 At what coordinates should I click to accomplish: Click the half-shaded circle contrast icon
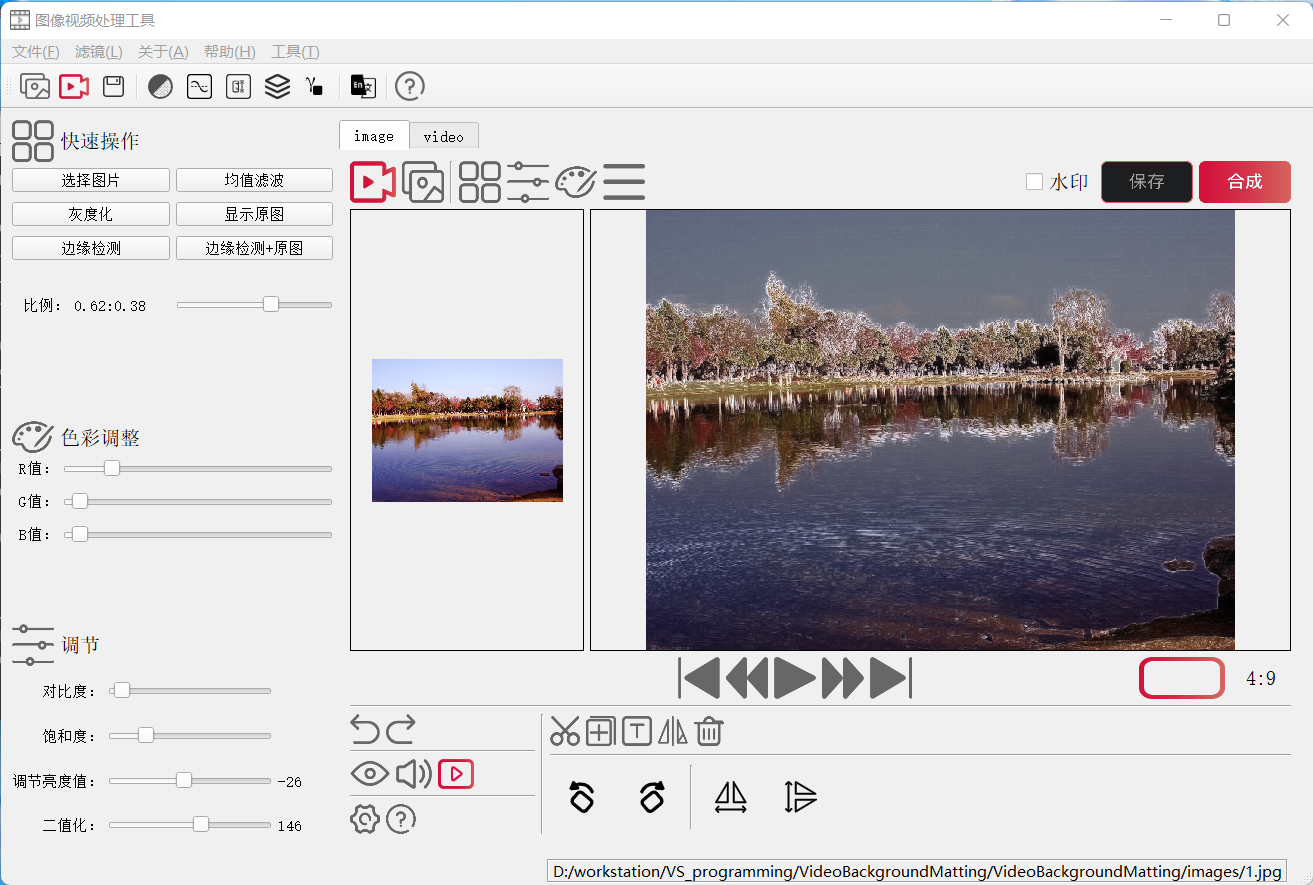pyautogui.click(x=160, y=87)
